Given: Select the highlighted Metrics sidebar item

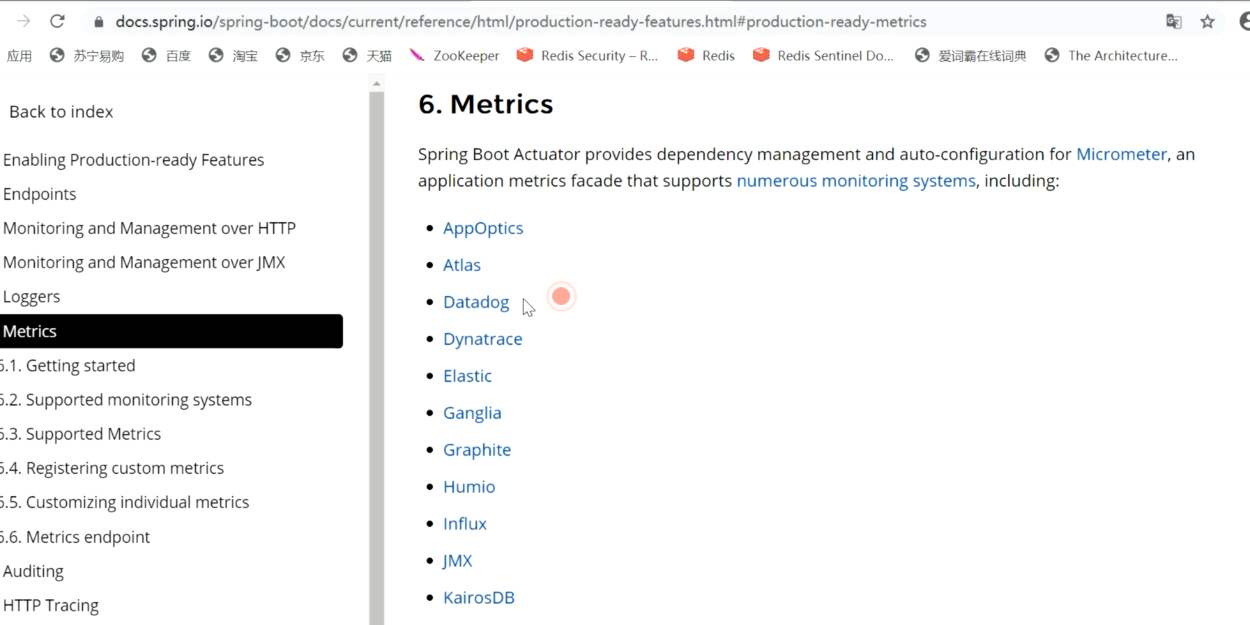Looking at the screenshot, I should point(171,331).
